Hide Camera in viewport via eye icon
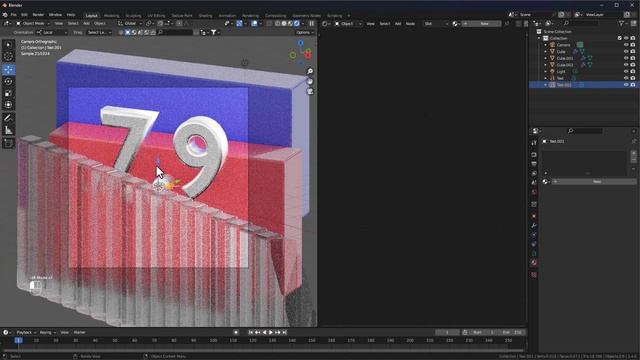The height and width of the screenshot is (360, 640). point(626,45)
